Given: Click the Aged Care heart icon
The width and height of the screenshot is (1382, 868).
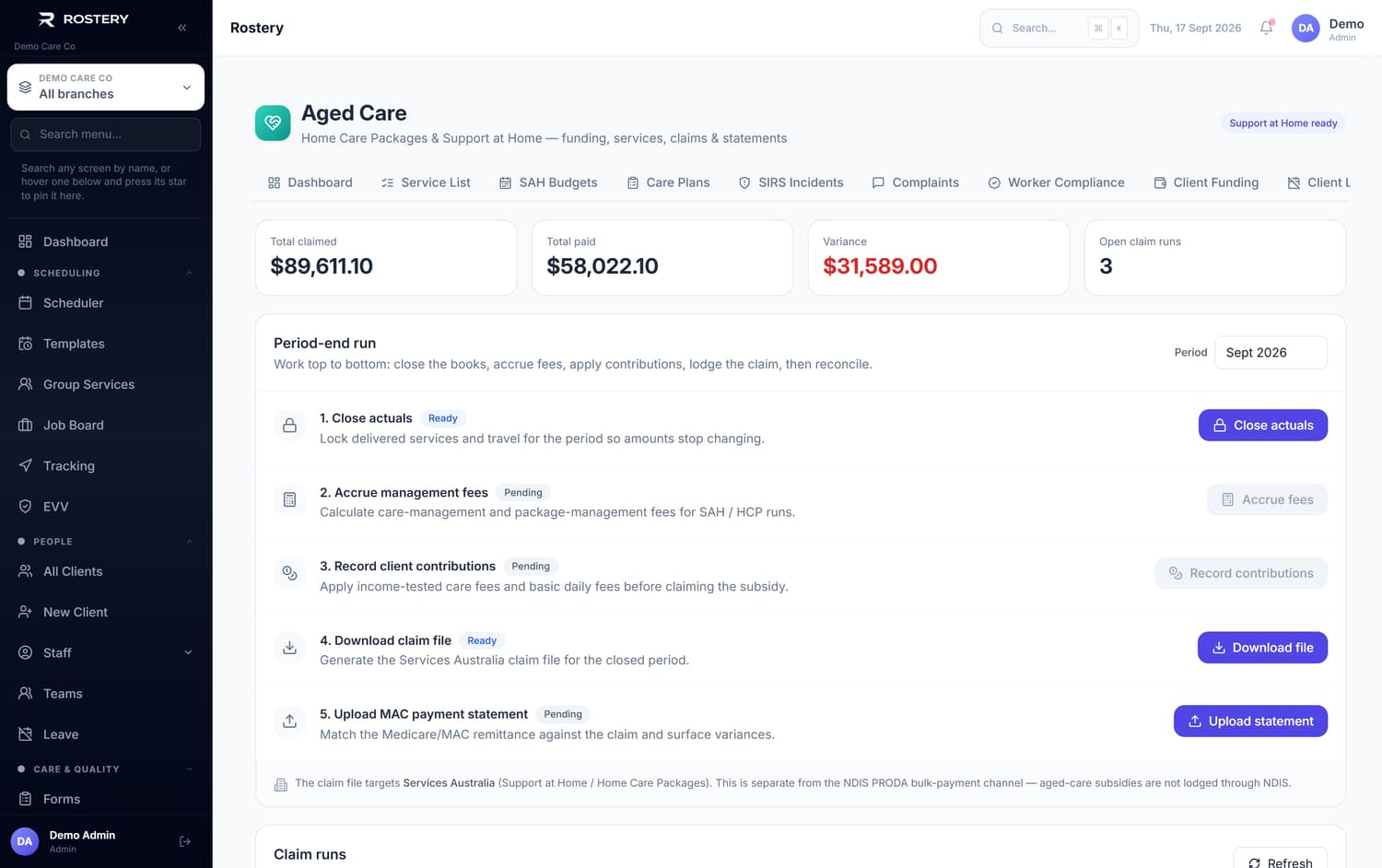Looking at the screenshot, I should [273, 123].
